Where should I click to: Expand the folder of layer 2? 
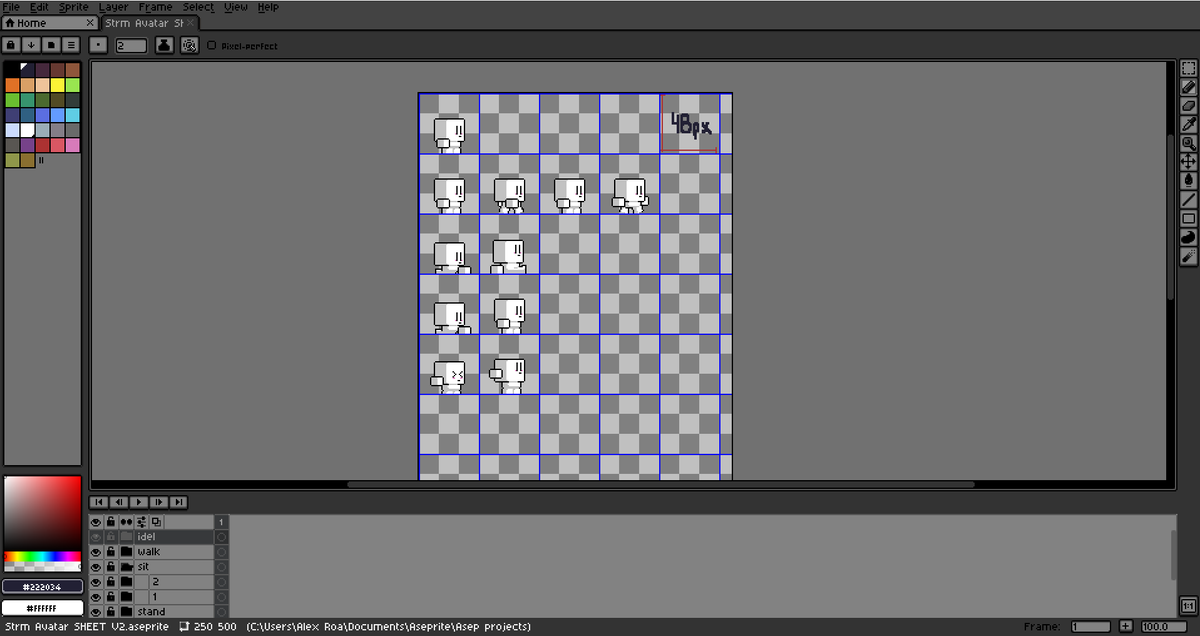pyautogui.click(x=126, y=582)
